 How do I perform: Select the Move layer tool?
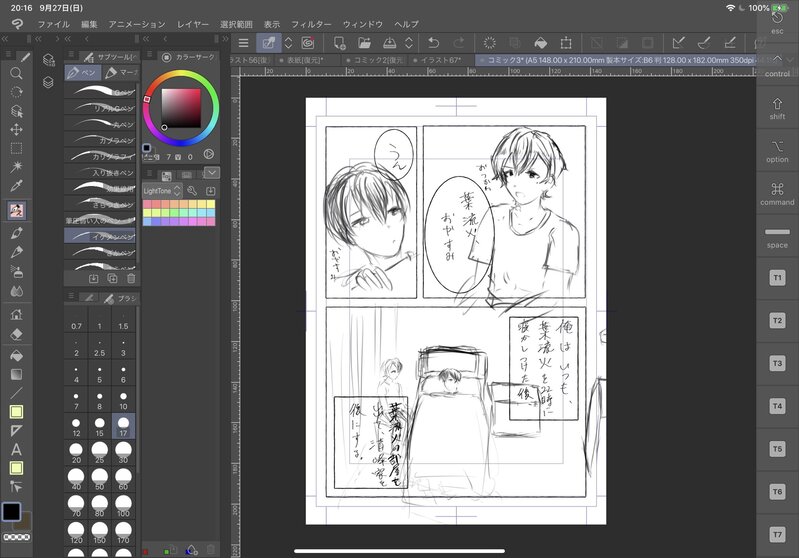(x=16, y=129)
